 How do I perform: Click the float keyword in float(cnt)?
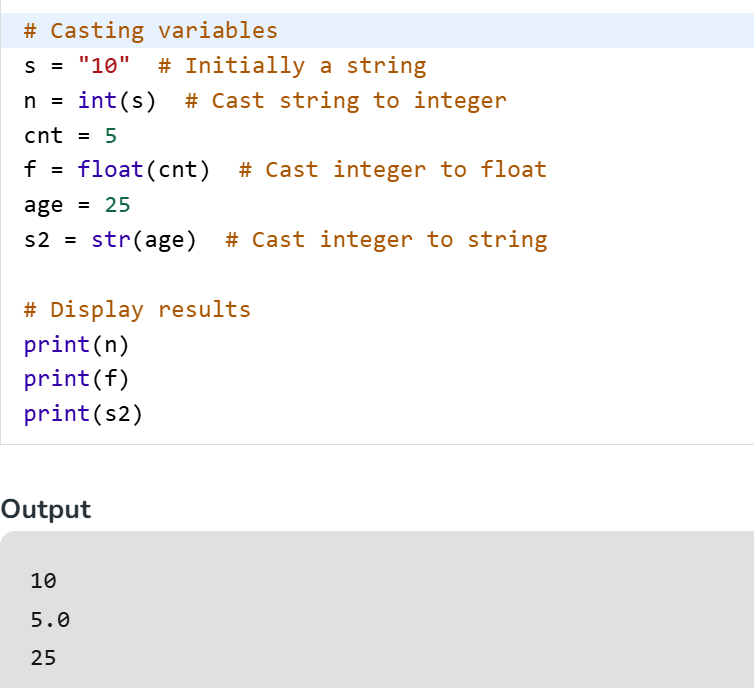[111, 170]
